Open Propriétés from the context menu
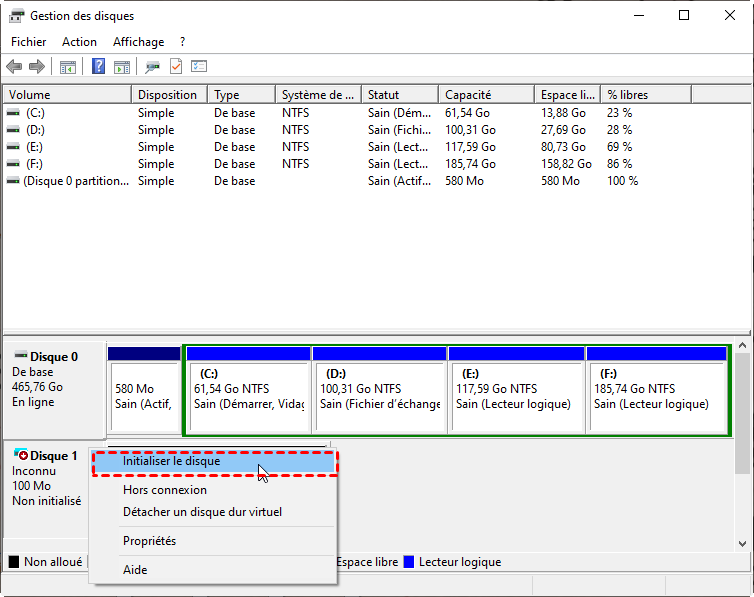Viewport: 754px width, 597px height. tap(214, 541)
